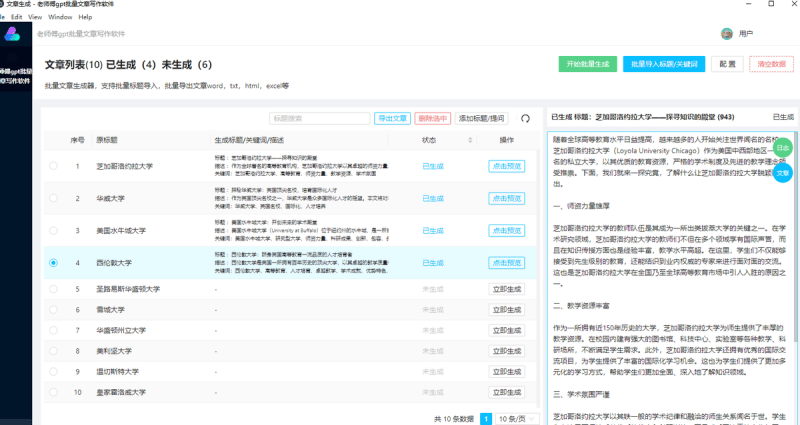Select the radio button for row 8

click(x=54, y=351)
